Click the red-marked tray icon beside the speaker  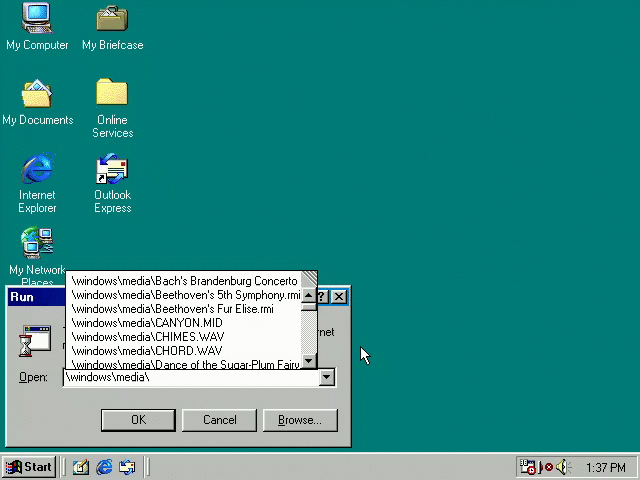(547, 467)
